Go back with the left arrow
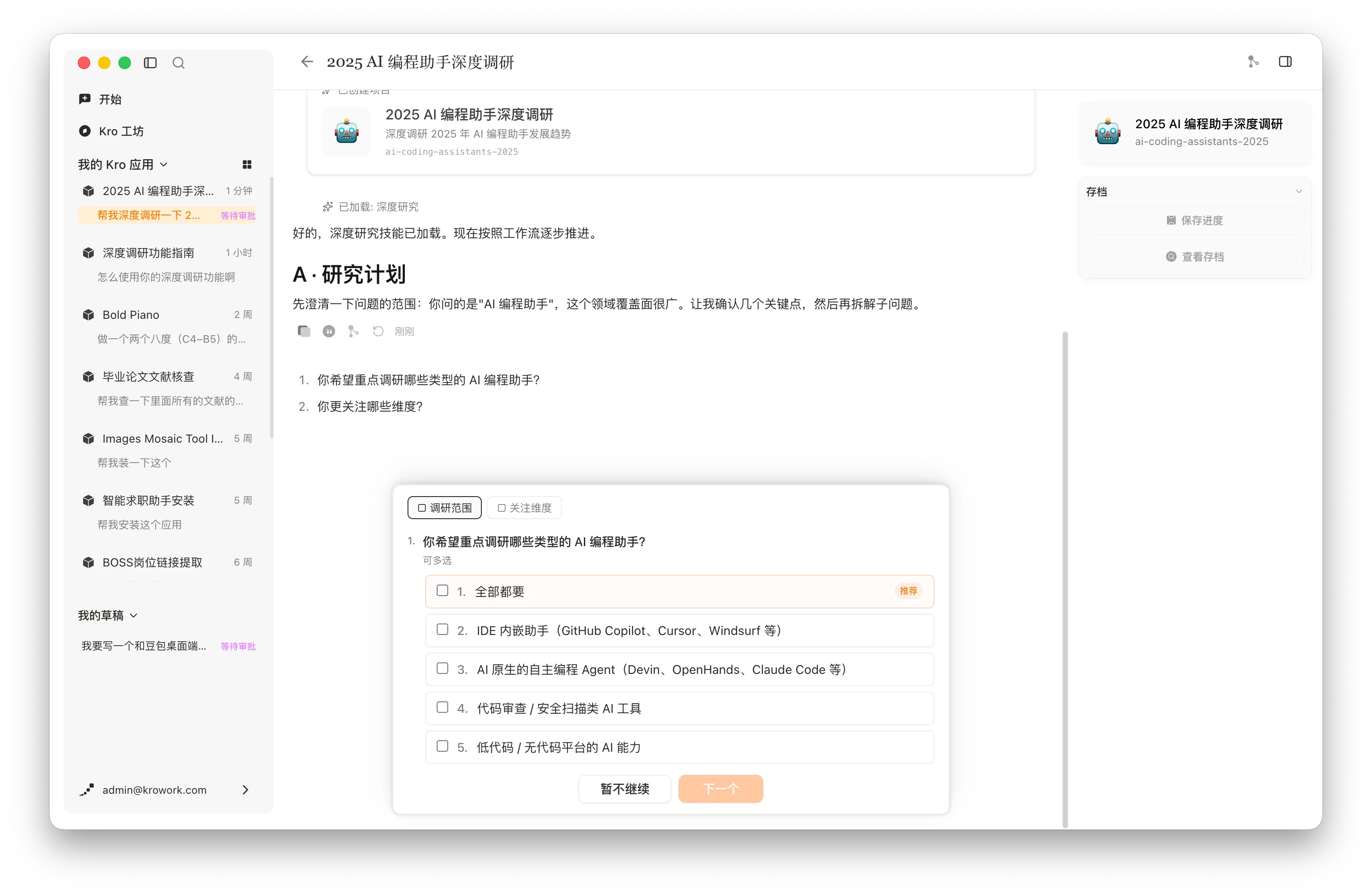1372x895 pixels. coord(307,62)
